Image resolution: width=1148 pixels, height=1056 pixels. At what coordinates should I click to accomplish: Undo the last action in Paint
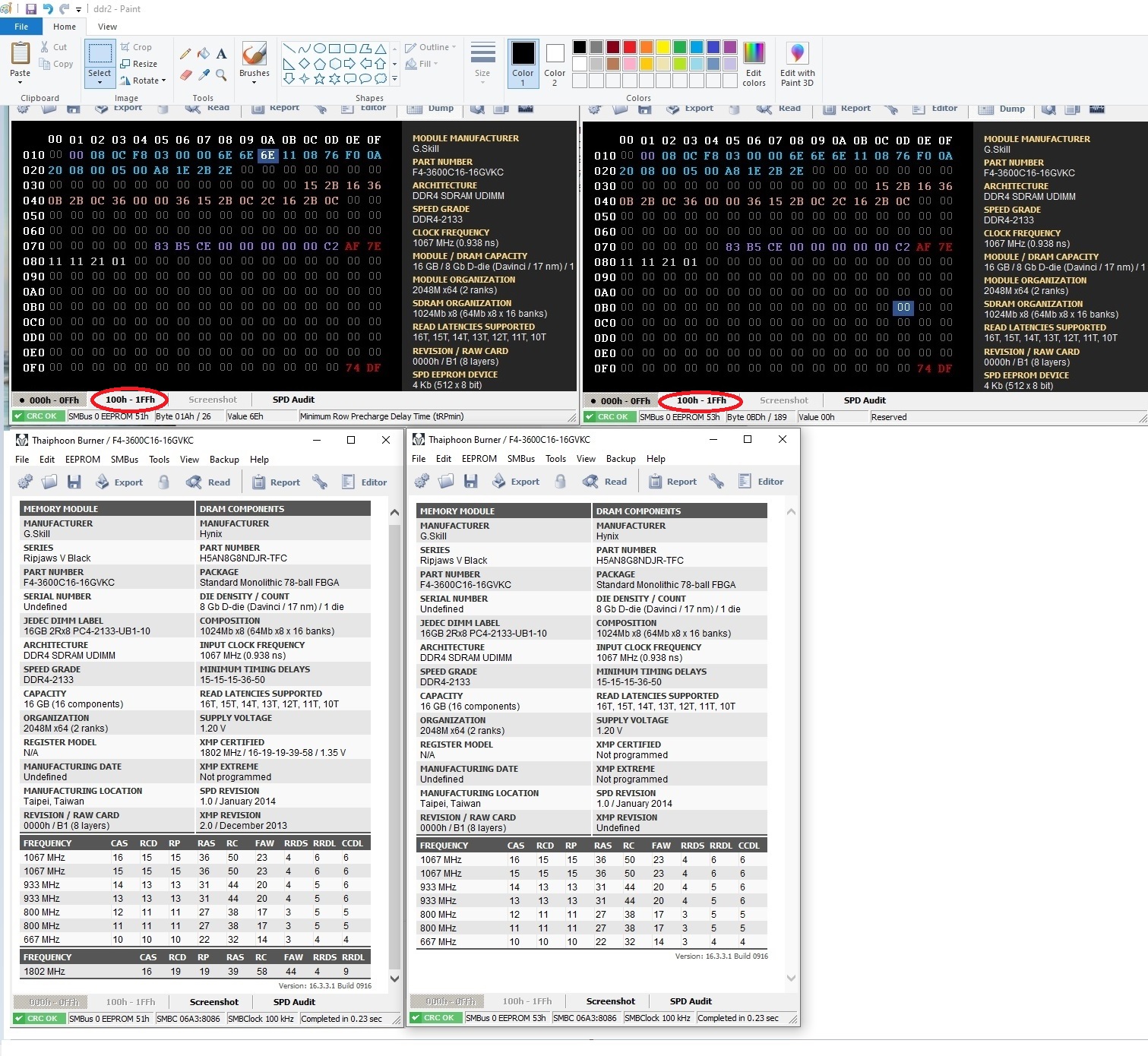48,9
